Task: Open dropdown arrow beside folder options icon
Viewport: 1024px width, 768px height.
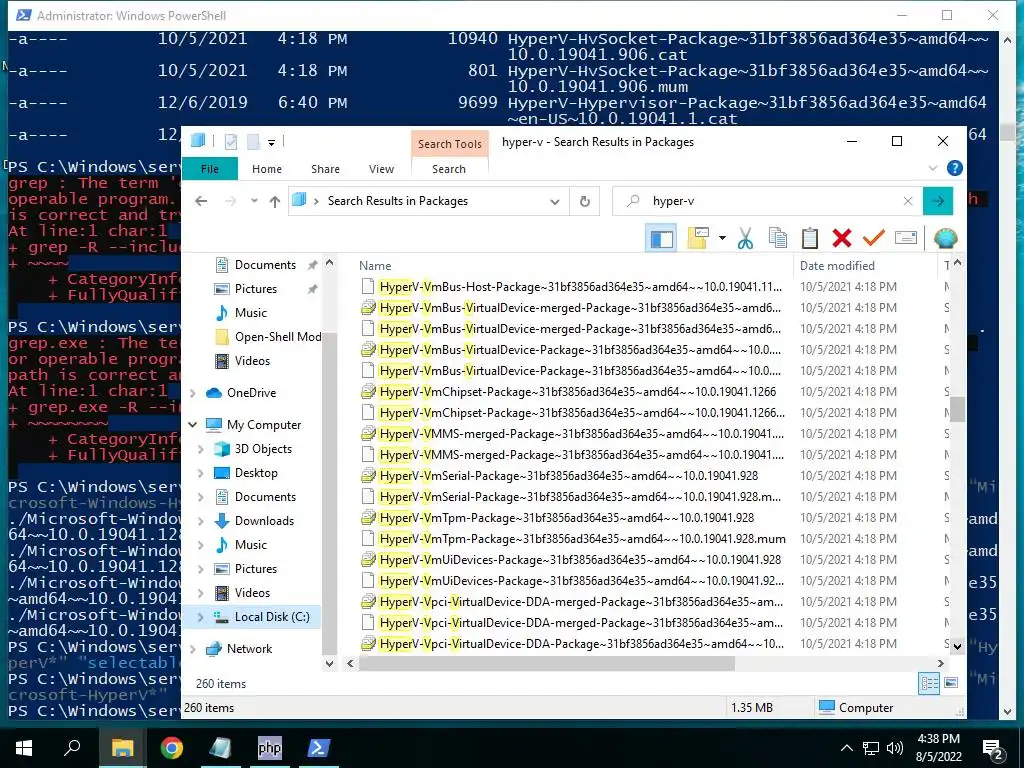Action: [x=722, y=238]
